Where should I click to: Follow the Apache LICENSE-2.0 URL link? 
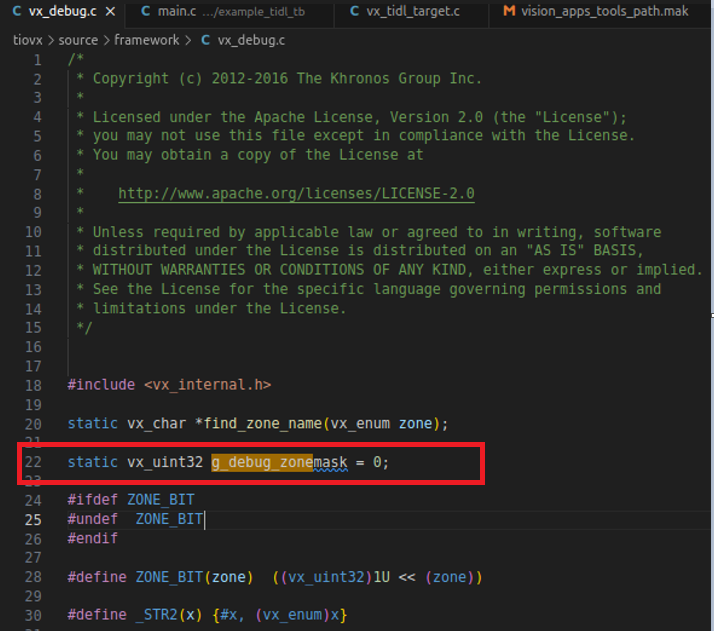pos(296,193)
